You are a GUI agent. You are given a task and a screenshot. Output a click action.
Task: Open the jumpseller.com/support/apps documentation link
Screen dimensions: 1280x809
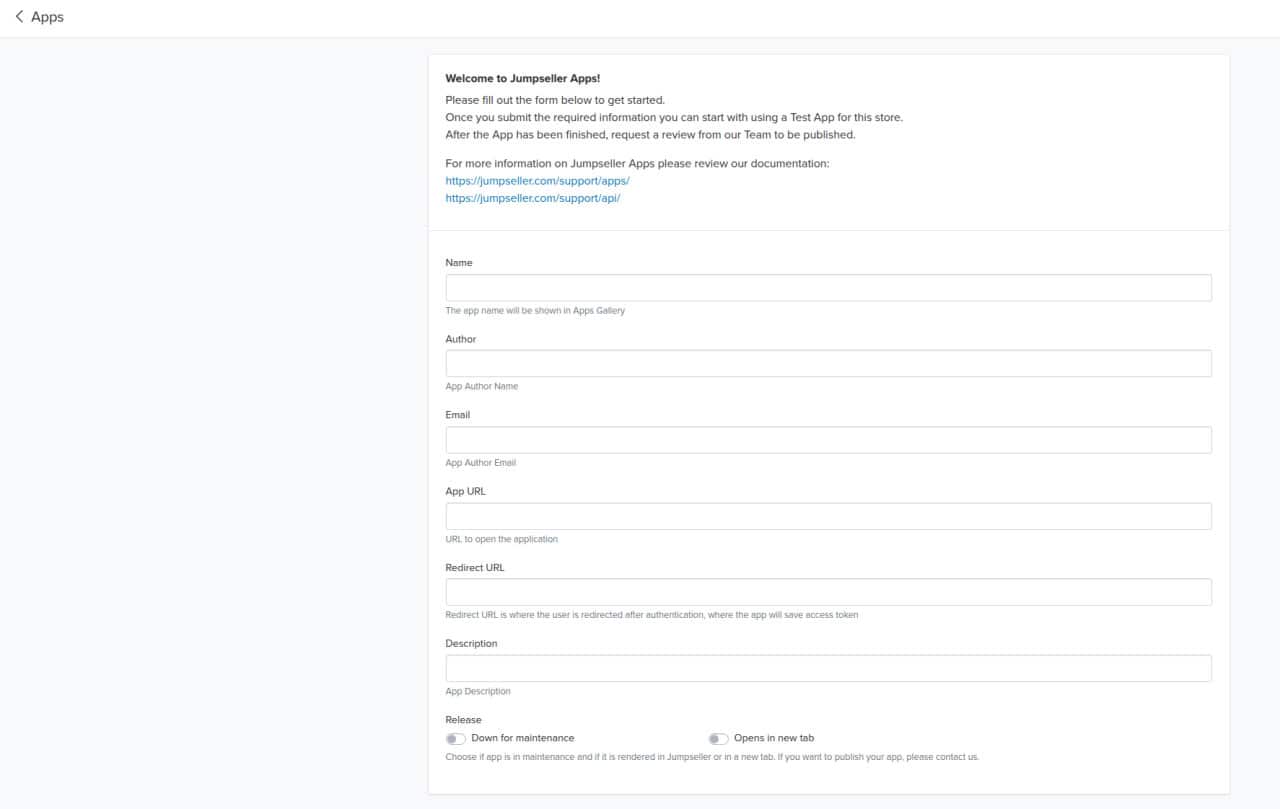[537, 180]
